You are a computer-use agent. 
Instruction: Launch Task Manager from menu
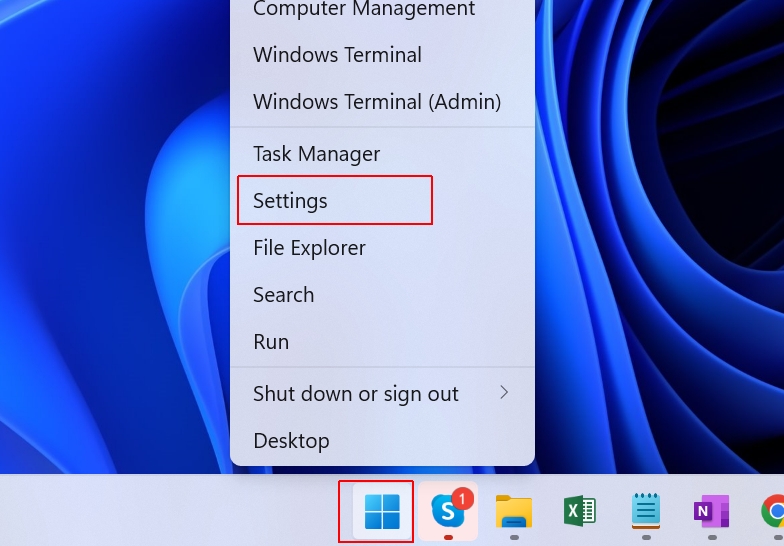(382, 154)
